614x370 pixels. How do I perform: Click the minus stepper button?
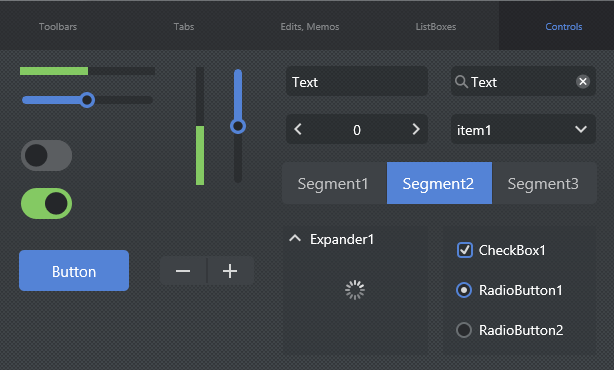tap(183, 271)
